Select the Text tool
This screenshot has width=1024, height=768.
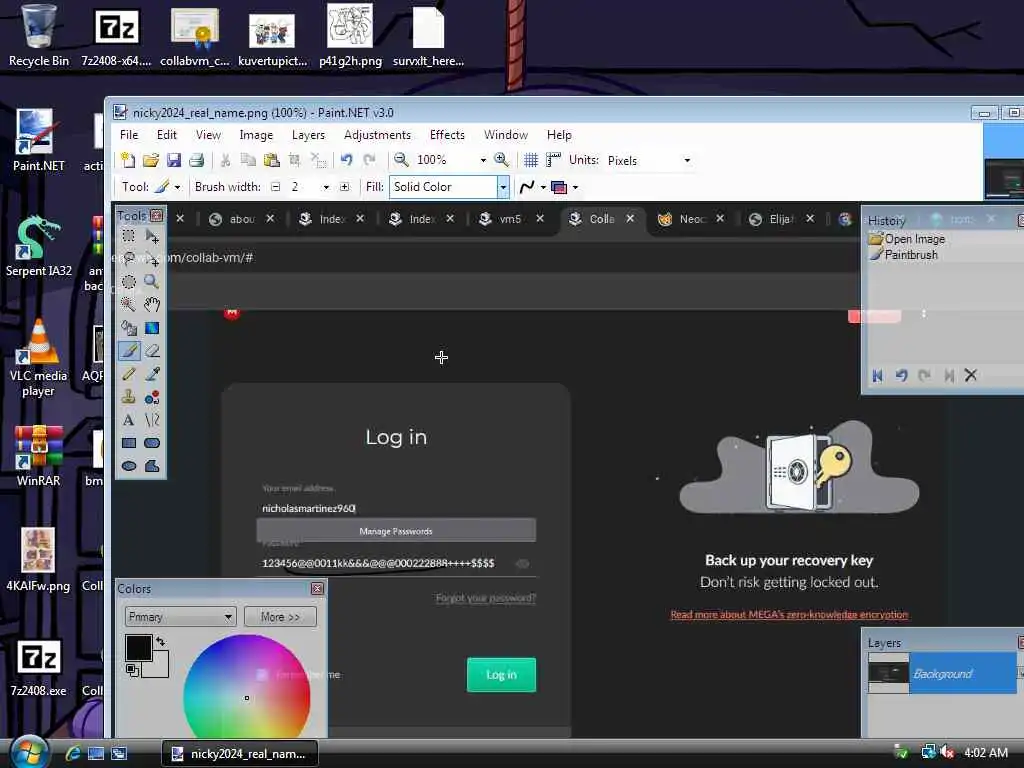tap(129, 420)
